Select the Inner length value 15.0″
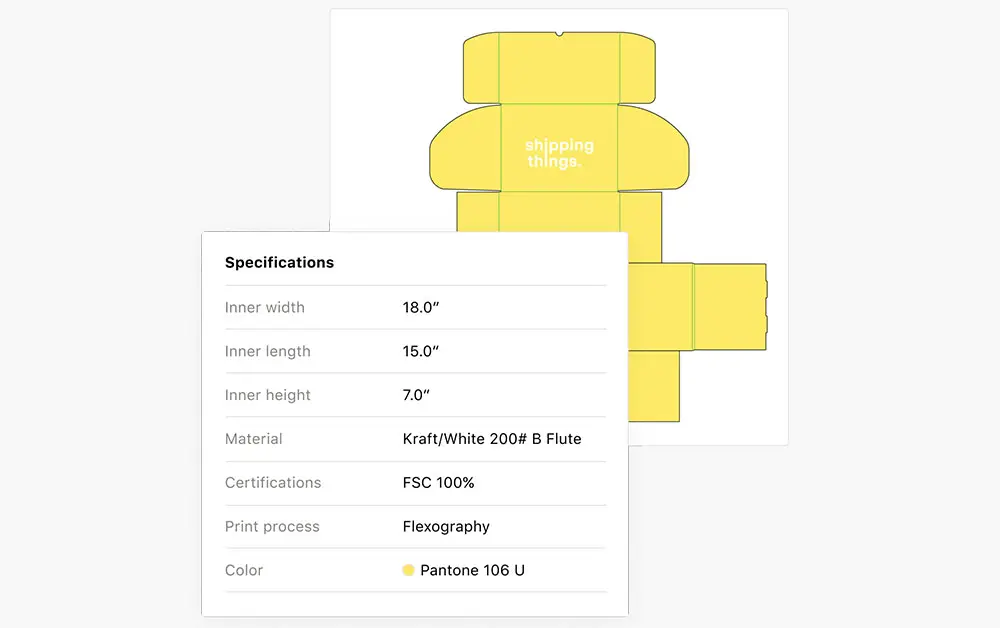The height and width of the screenshot is (628, 1000). (x=421, y=351)
